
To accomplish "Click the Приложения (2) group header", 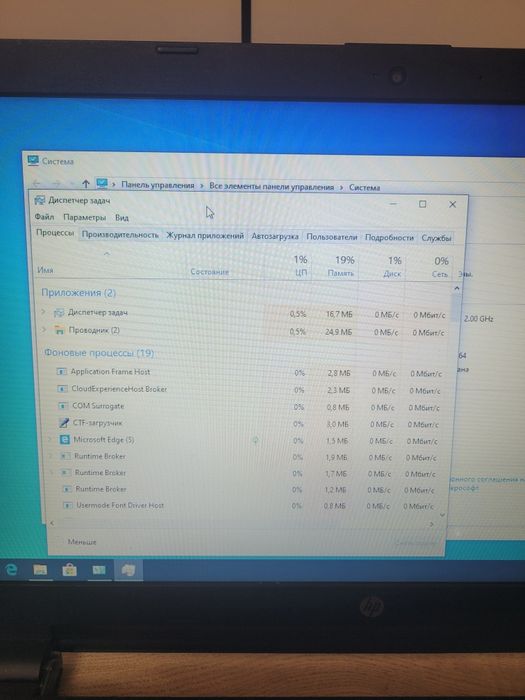I will [x=79, y=293].
